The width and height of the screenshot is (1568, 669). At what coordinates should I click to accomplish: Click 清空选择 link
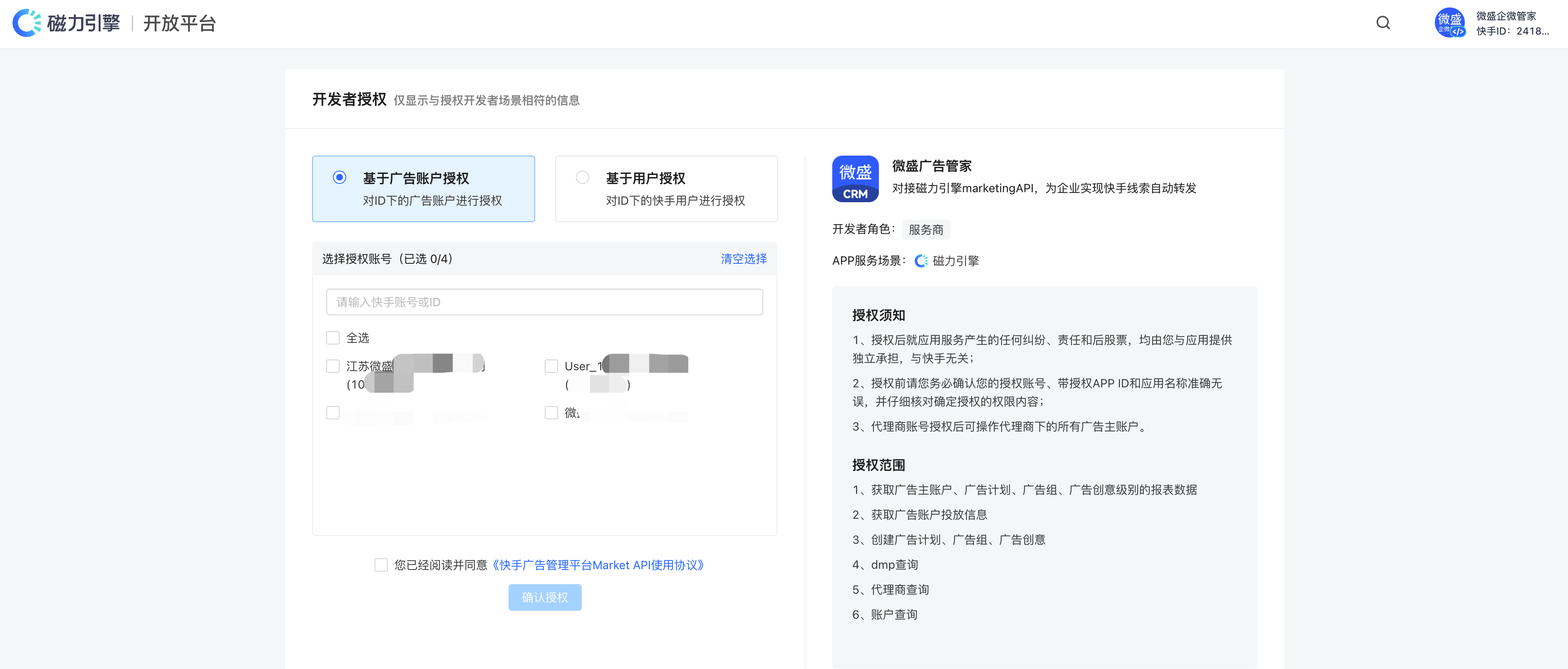[x=743, y=259]
